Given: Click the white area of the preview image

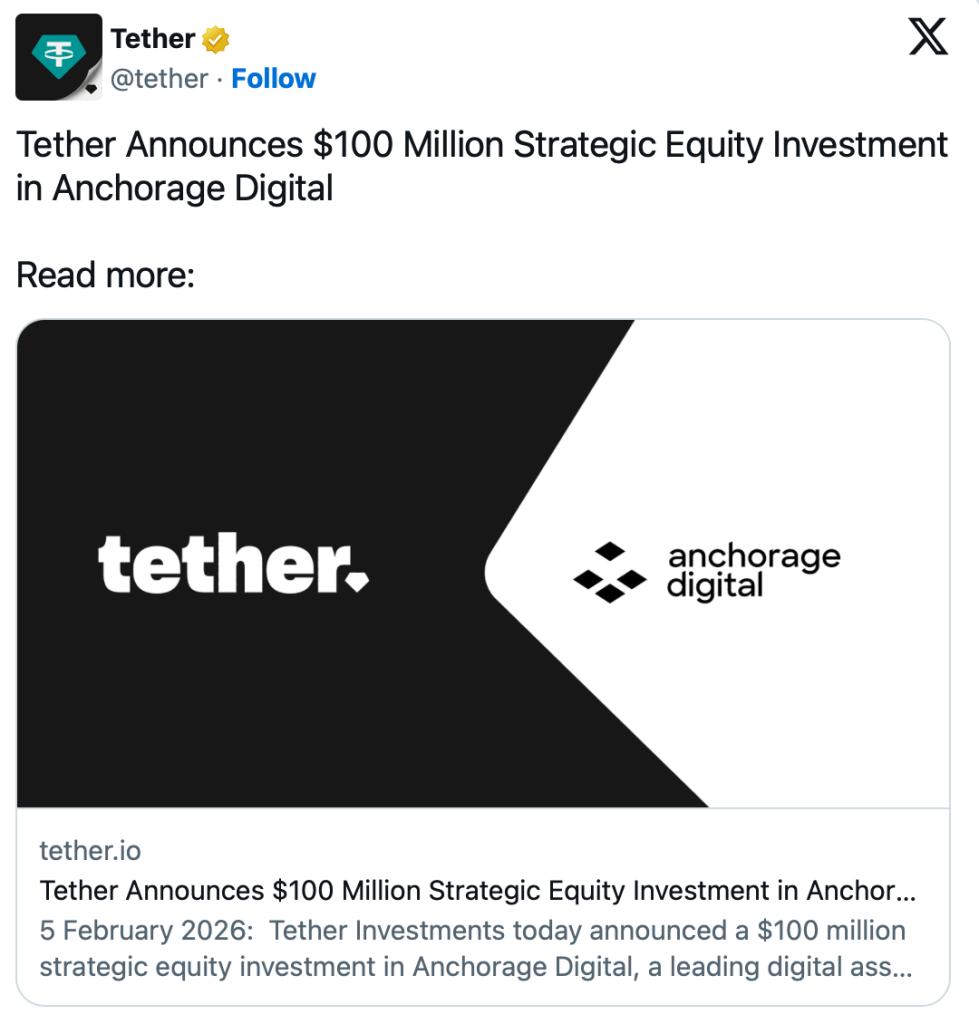Looking at the screenshot, I should (x=820, y=420).
